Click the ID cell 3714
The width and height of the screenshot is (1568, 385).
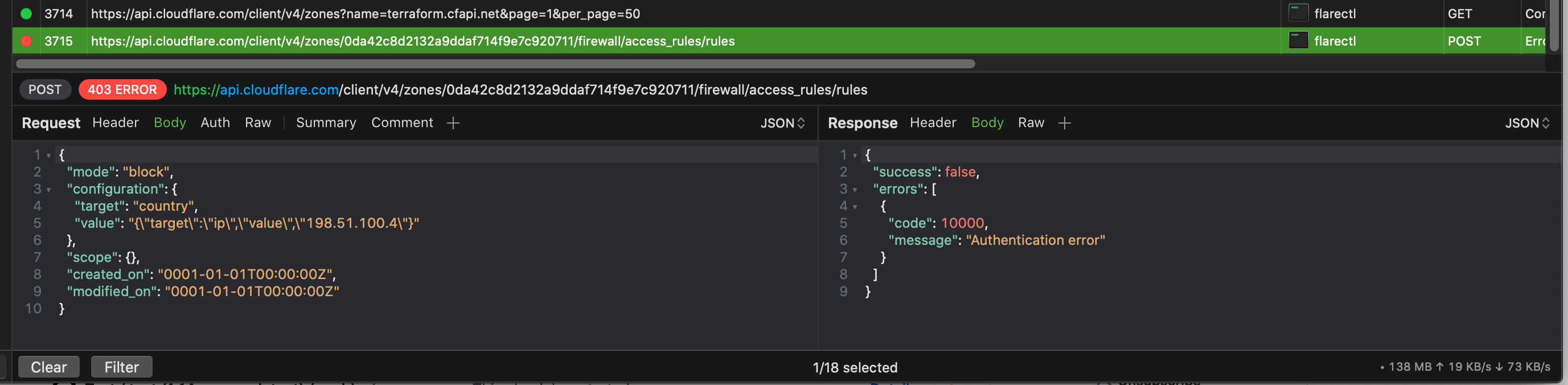[x=59, y=14]
